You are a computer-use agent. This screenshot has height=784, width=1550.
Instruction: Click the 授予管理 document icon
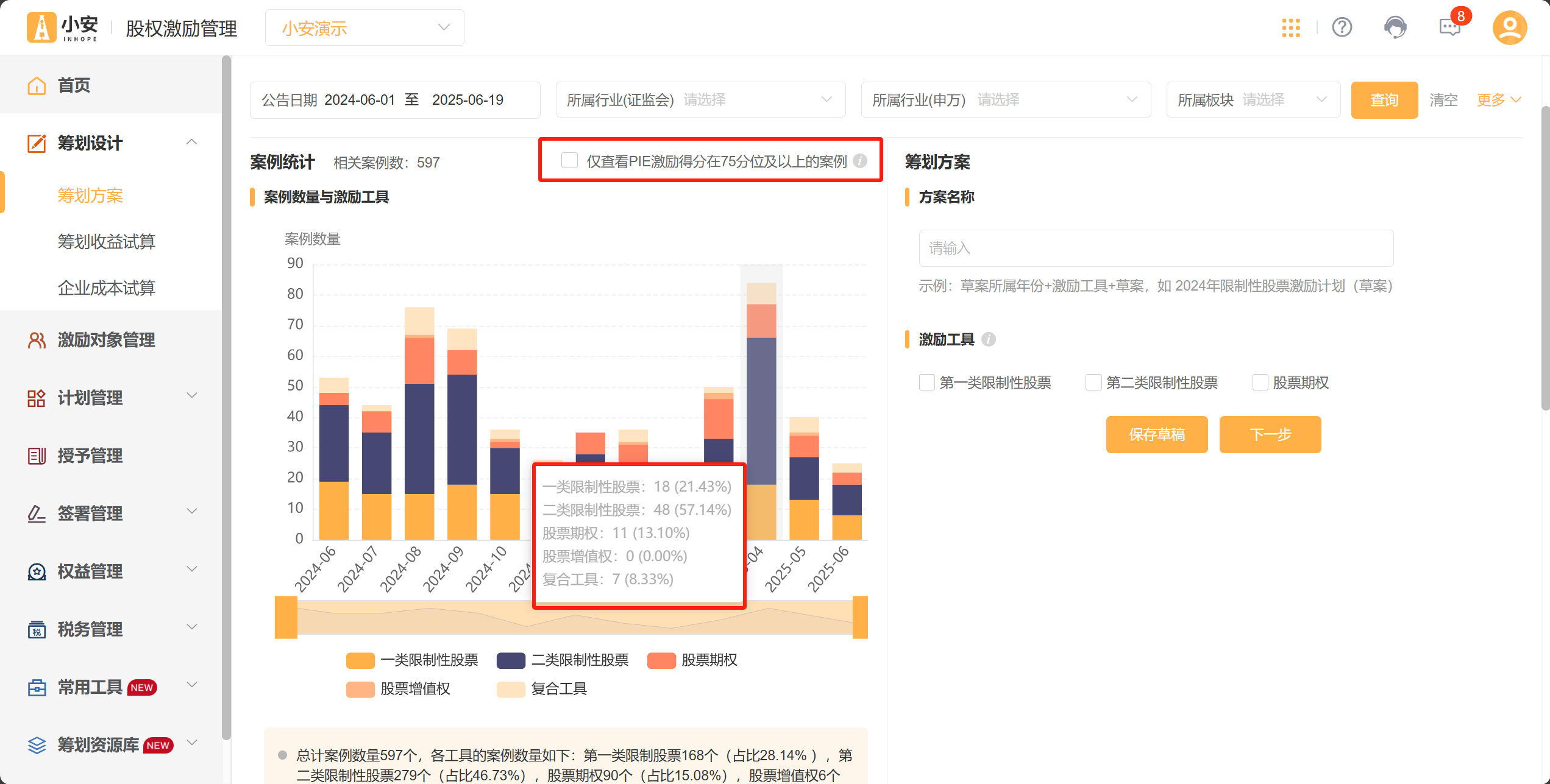[37, 456]
